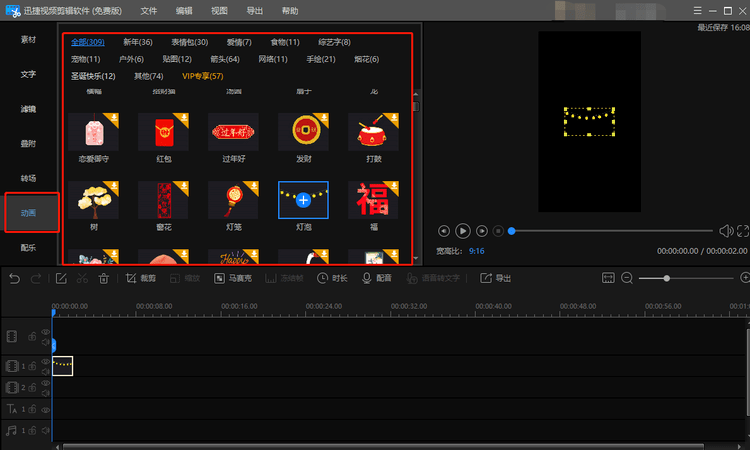Screen dimensions: 750x450
Task: Lock the main video track
Action: tap(32, 337)
